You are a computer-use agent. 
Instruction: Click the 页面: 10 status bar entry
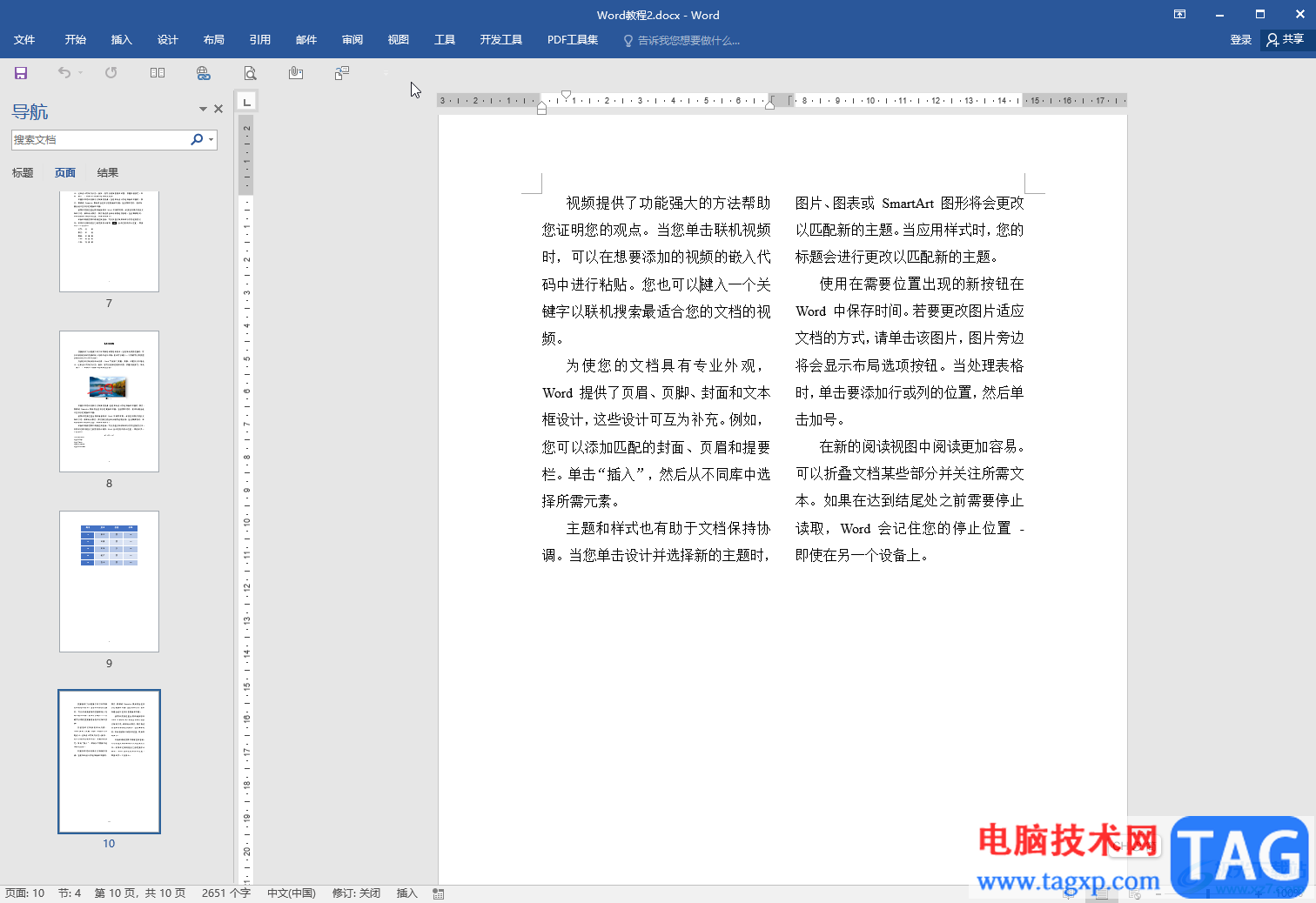pos(25,893)
